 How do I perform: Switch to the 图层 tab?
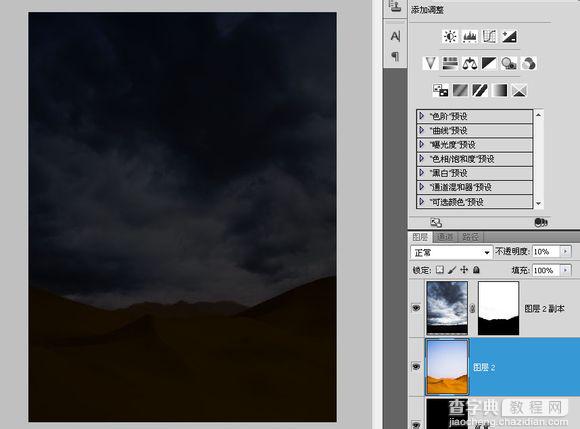pos(420,237)
